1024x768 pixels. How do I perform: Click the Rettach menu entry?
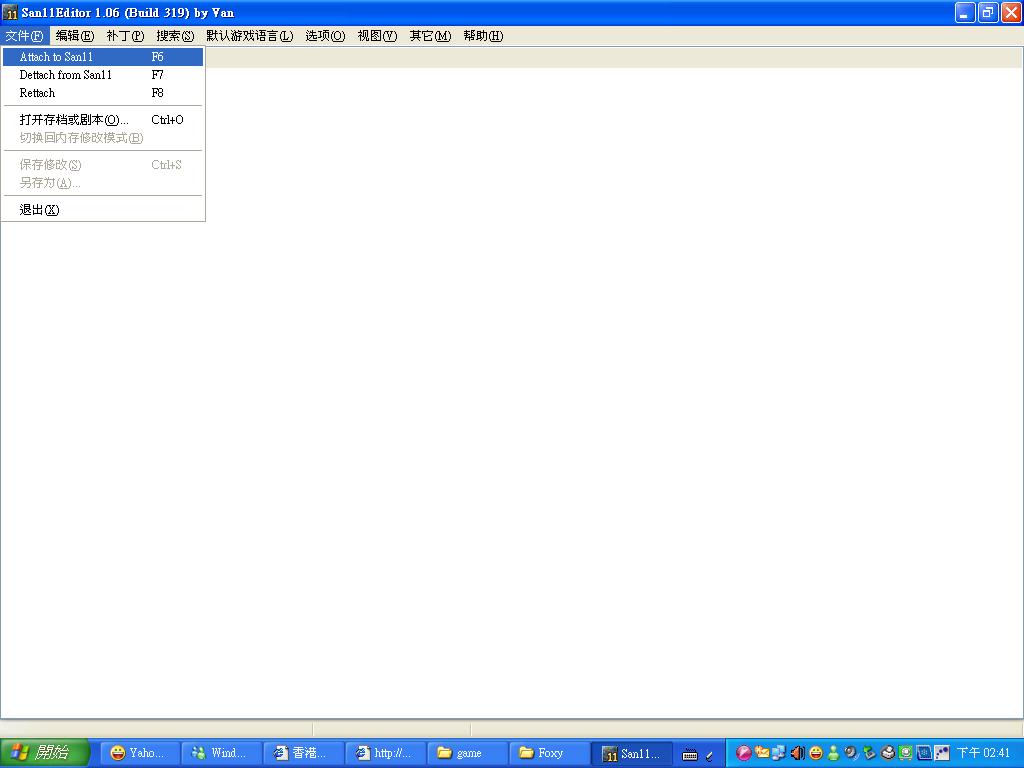tap(38, 93)
